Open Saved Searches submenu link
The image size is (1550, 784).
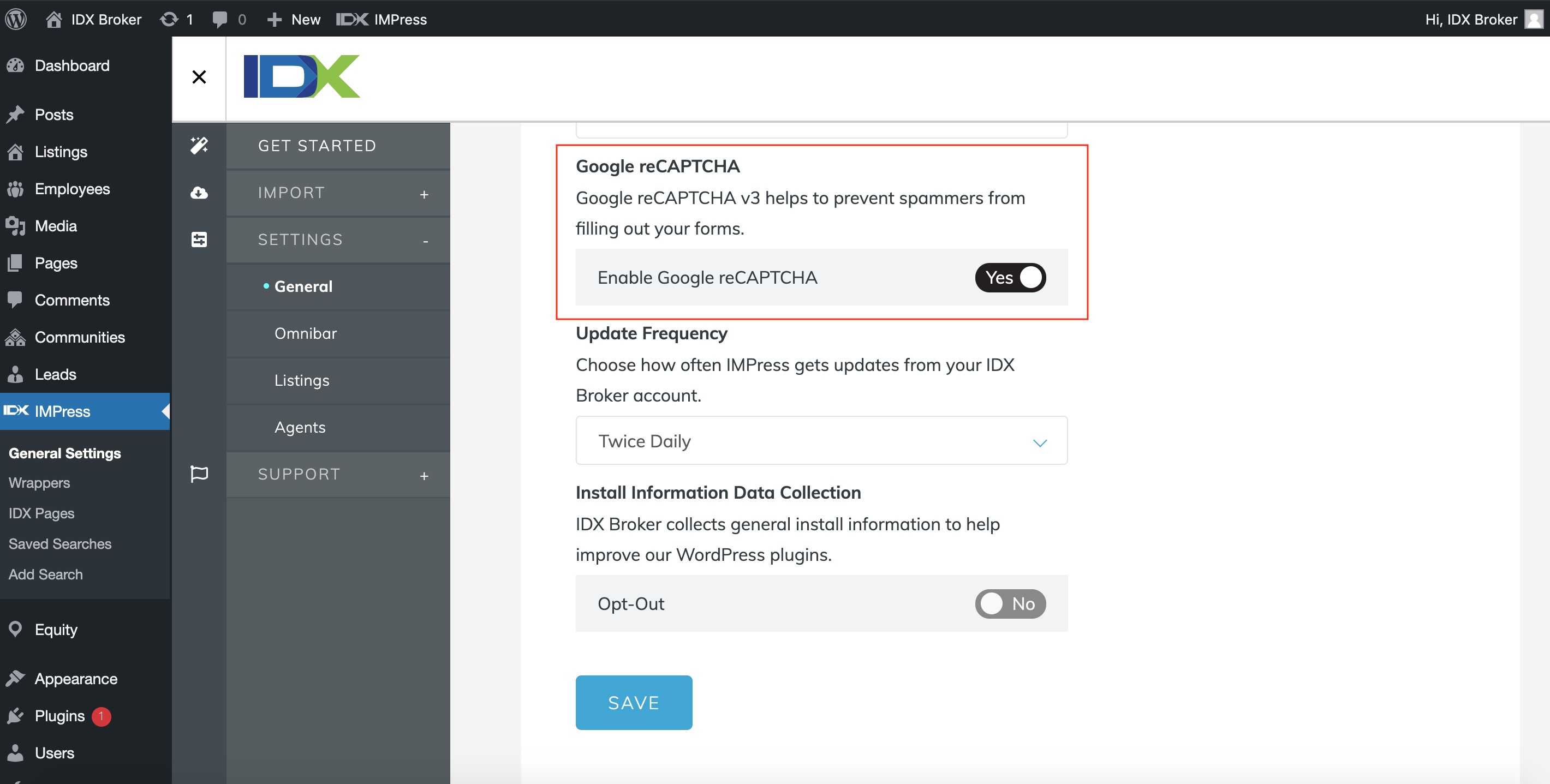tap(60, 544)
